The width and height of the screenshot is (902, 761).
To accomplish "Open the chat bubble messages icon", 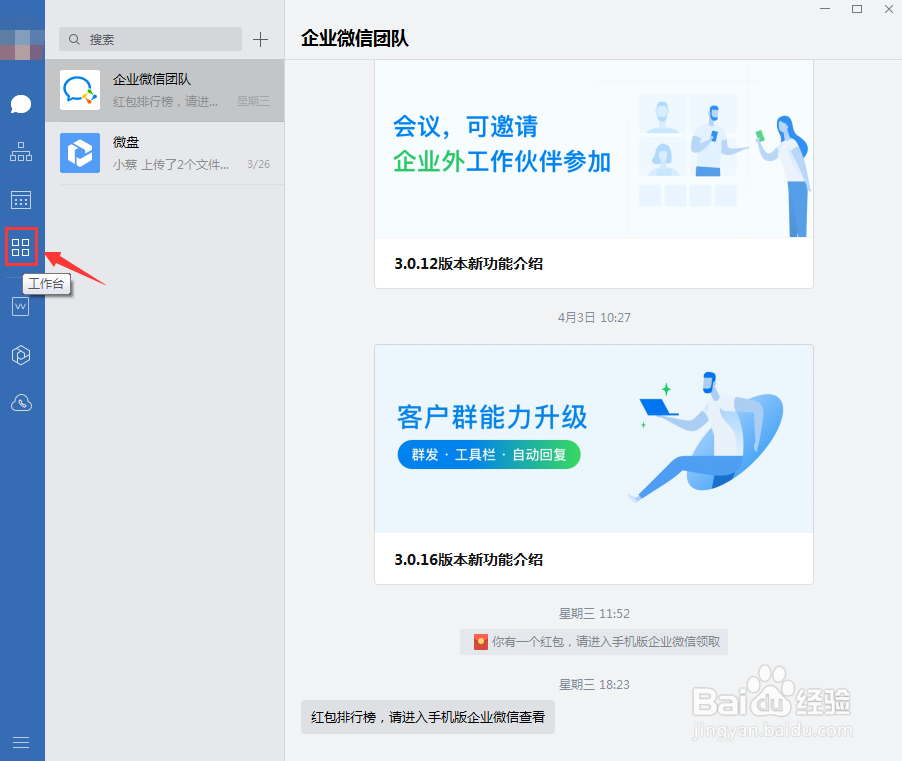I will pos(21,103).
